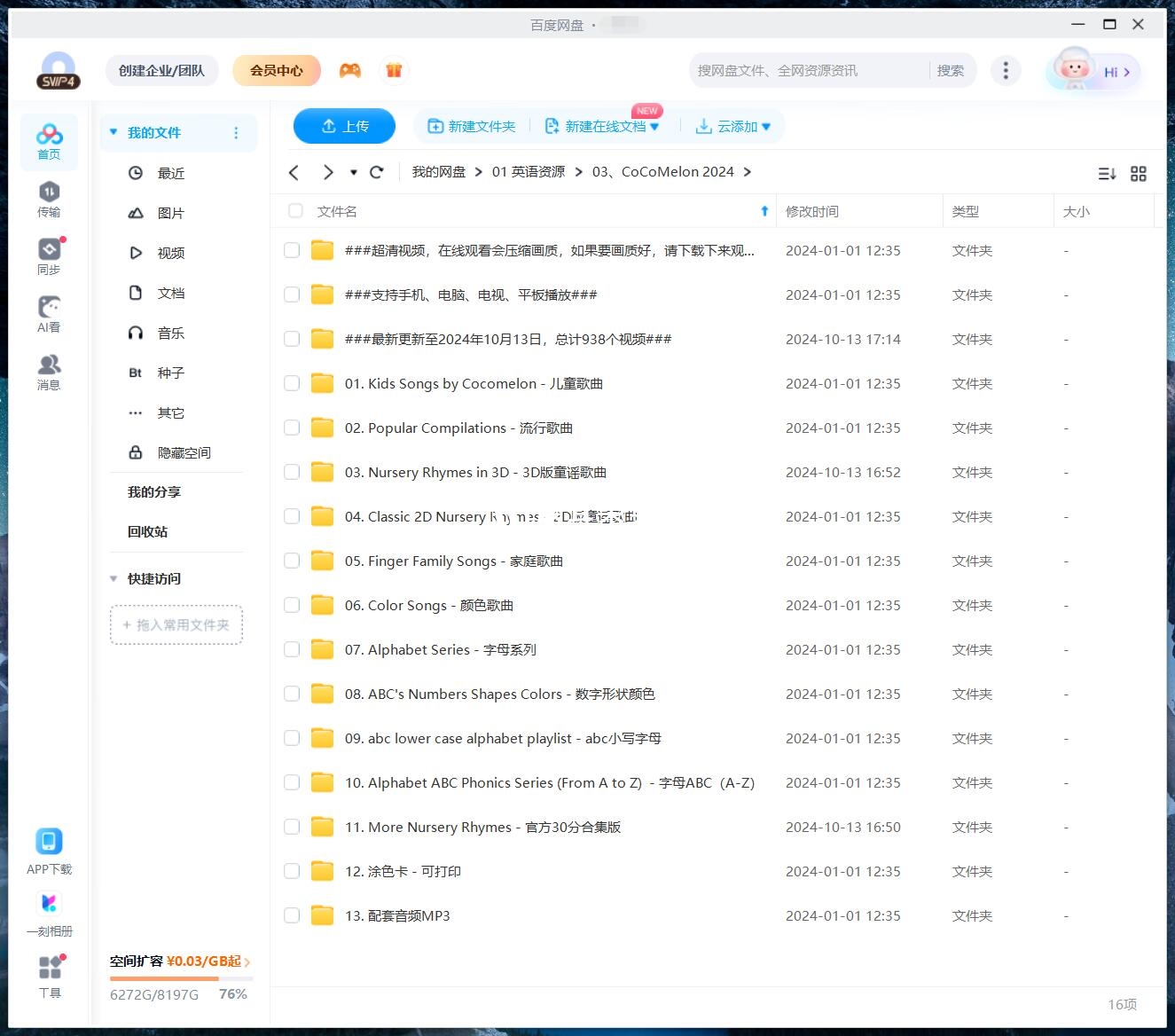Sort by the 类型 column header
The image size is (1175, 1036).
click(x=966, y=211)
